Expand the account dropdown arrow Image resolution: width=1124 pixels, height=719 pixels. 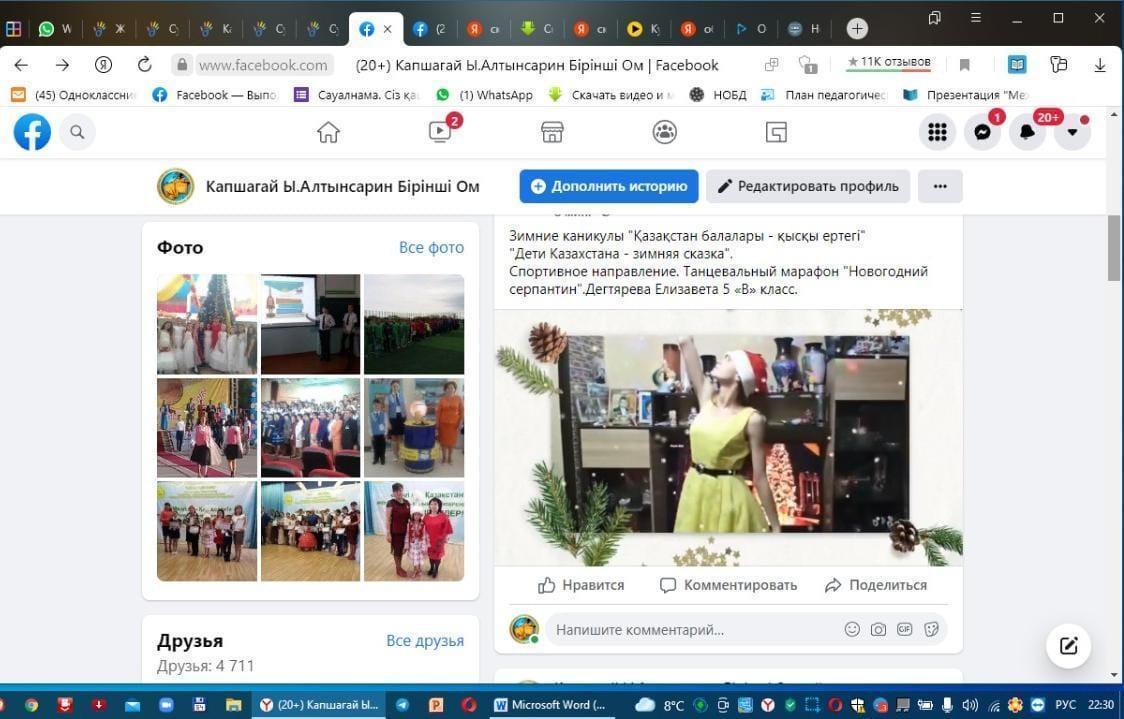tap(1072, 132)
